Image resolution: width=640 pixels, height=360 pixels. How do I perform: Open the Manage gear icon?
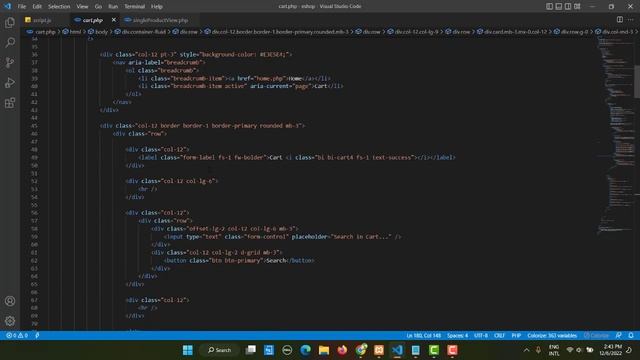pyautogui.click(x=10, y=321)
